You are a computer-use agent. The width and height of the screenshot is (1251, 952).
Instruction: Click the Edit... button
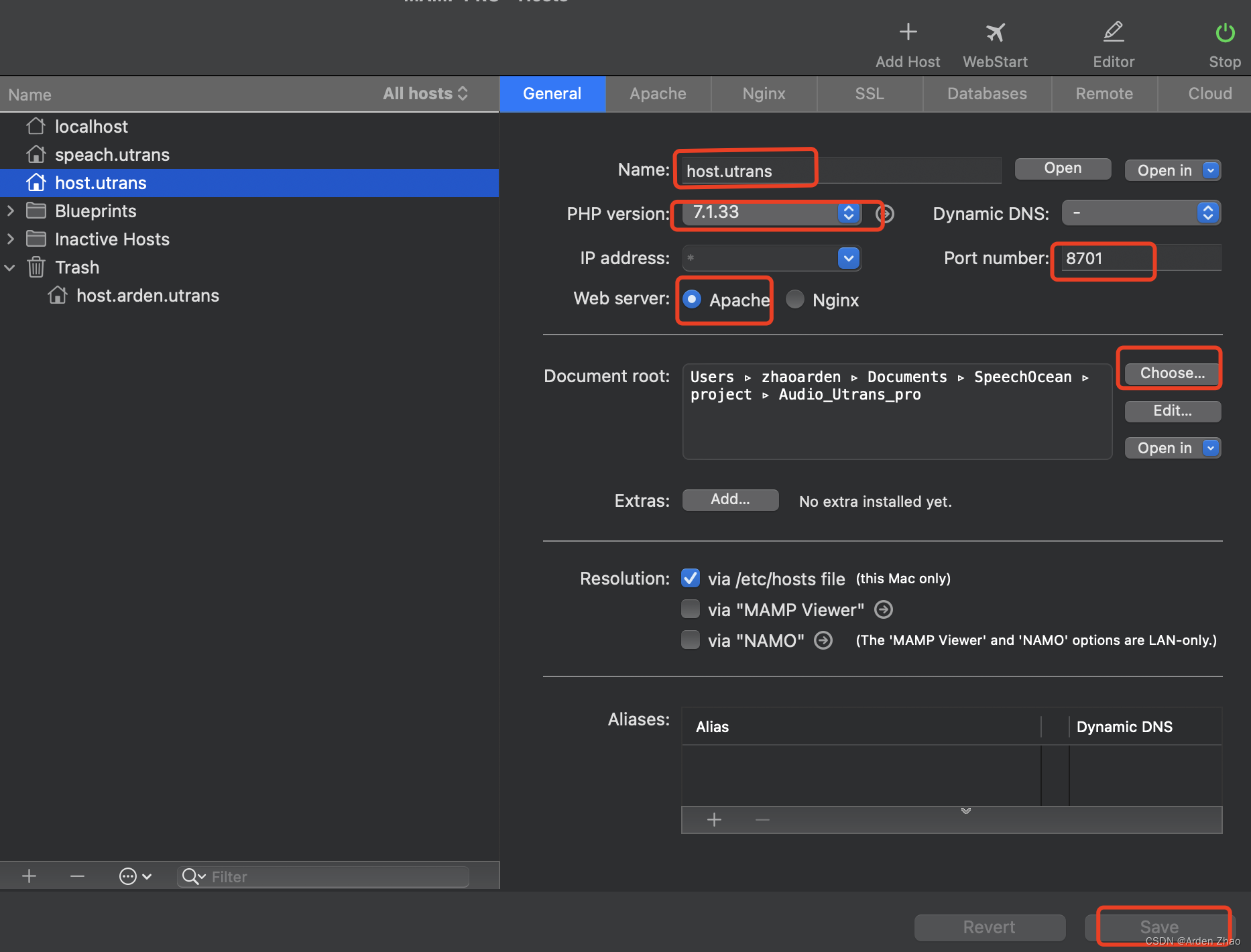click(1173, 411)
